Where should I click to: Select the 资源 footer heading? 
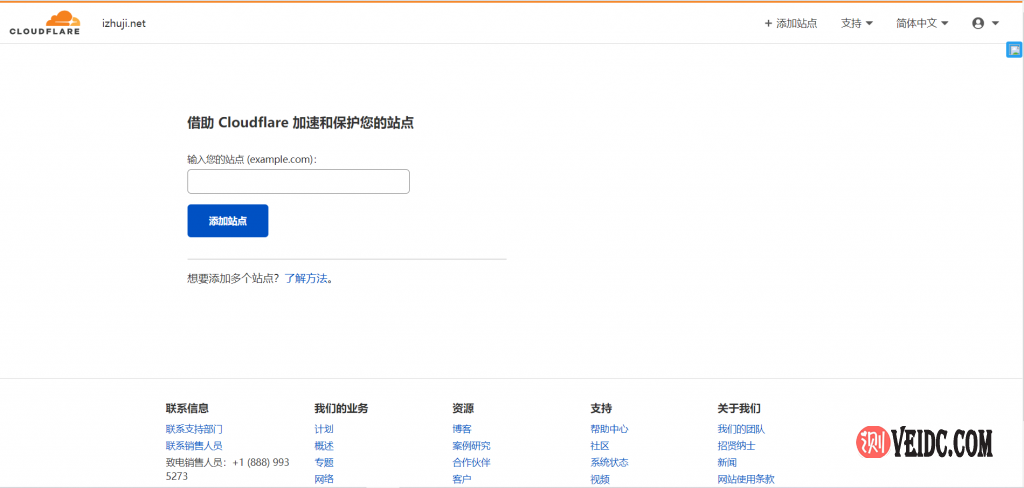463,408
